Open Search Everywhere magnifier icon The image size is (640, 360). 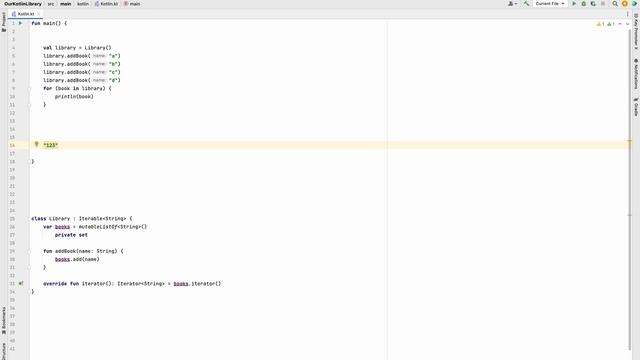pyautogui.click(x=615, y=4)
